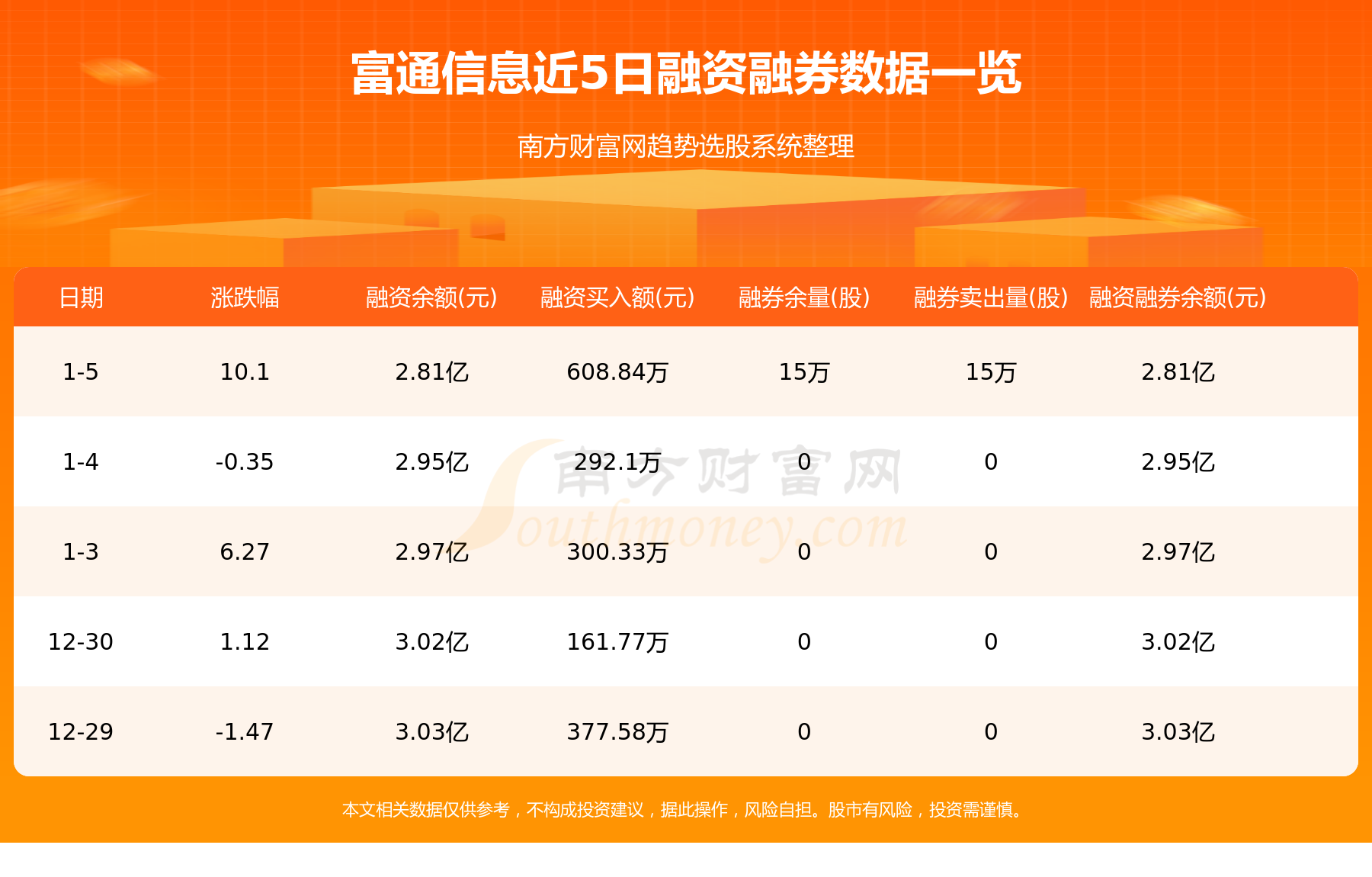Viewport: 1372px width, 877px height.
Task: Click the change value -0.35
Action: 245,462
